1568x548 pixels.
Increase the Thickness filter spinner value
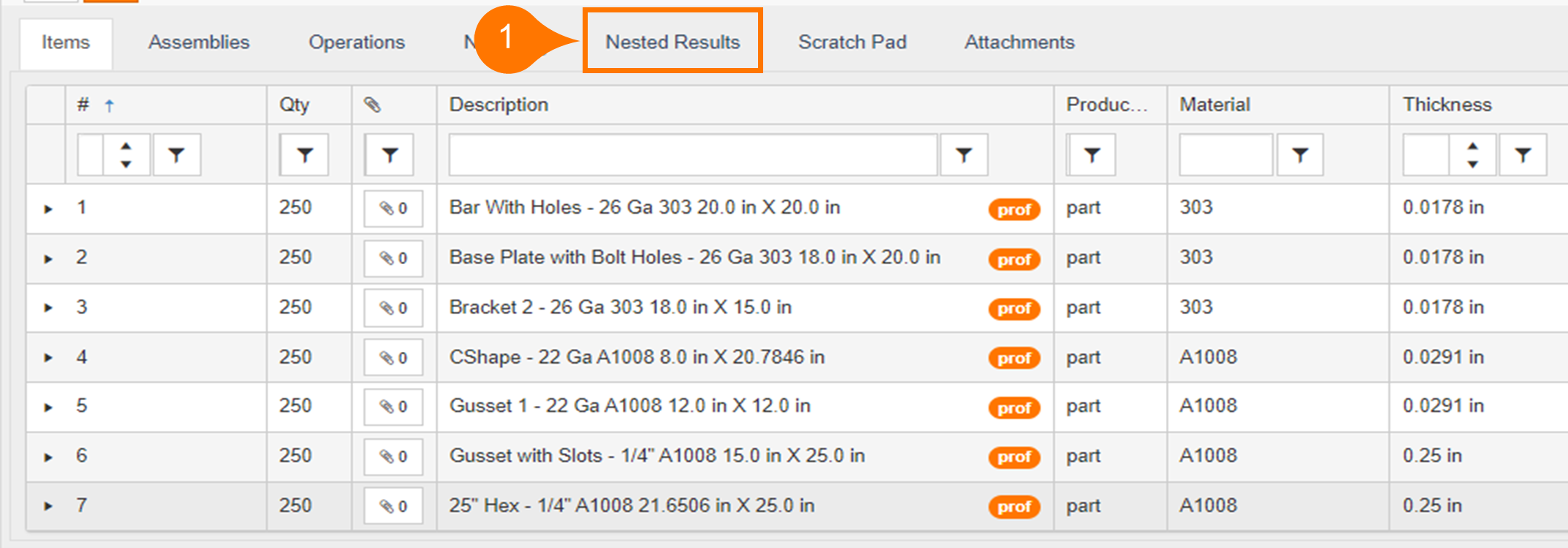click(1472, 146)
